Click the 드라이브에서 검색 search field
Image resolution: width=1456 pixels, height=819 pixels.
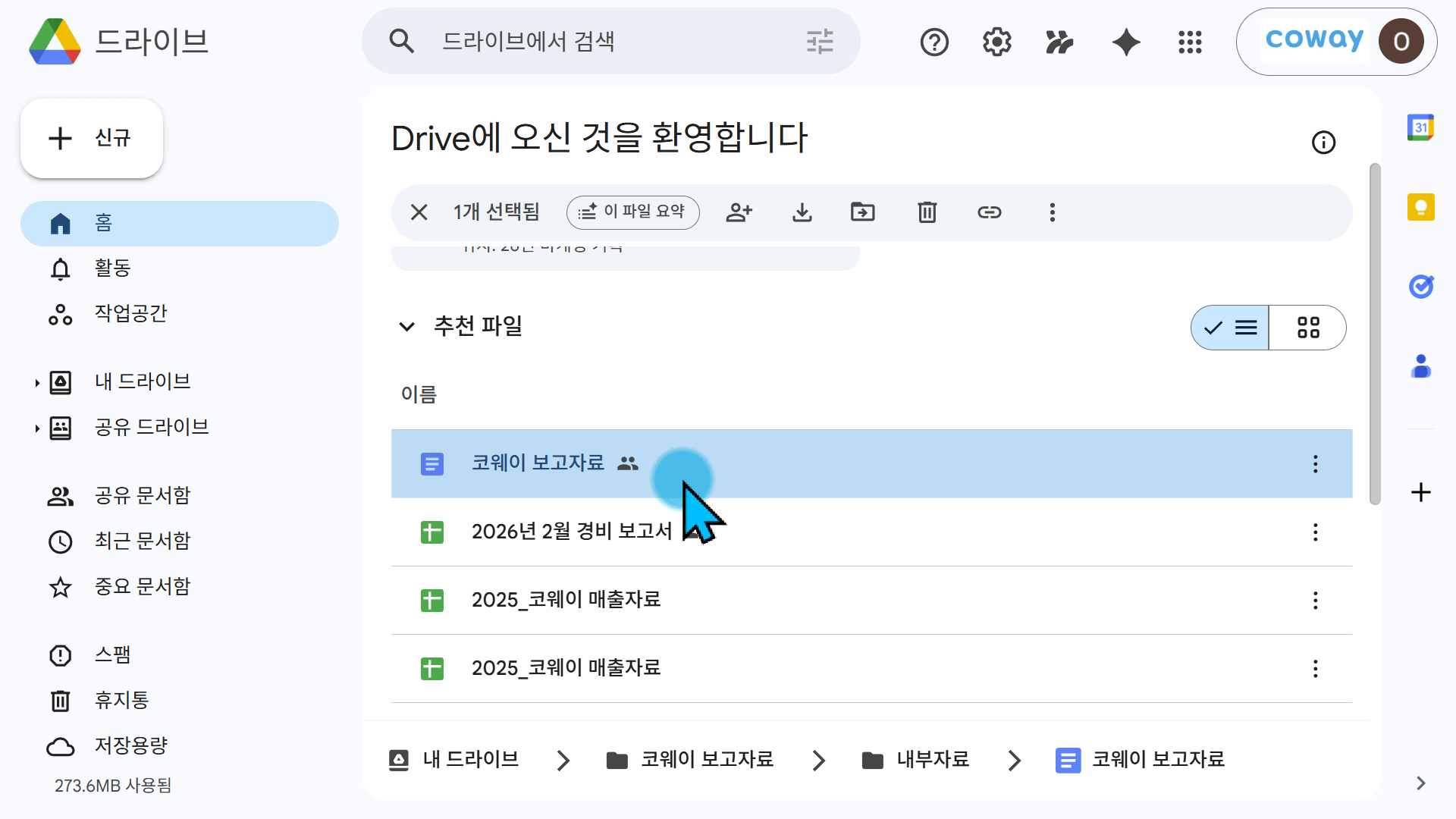(610, 41)
